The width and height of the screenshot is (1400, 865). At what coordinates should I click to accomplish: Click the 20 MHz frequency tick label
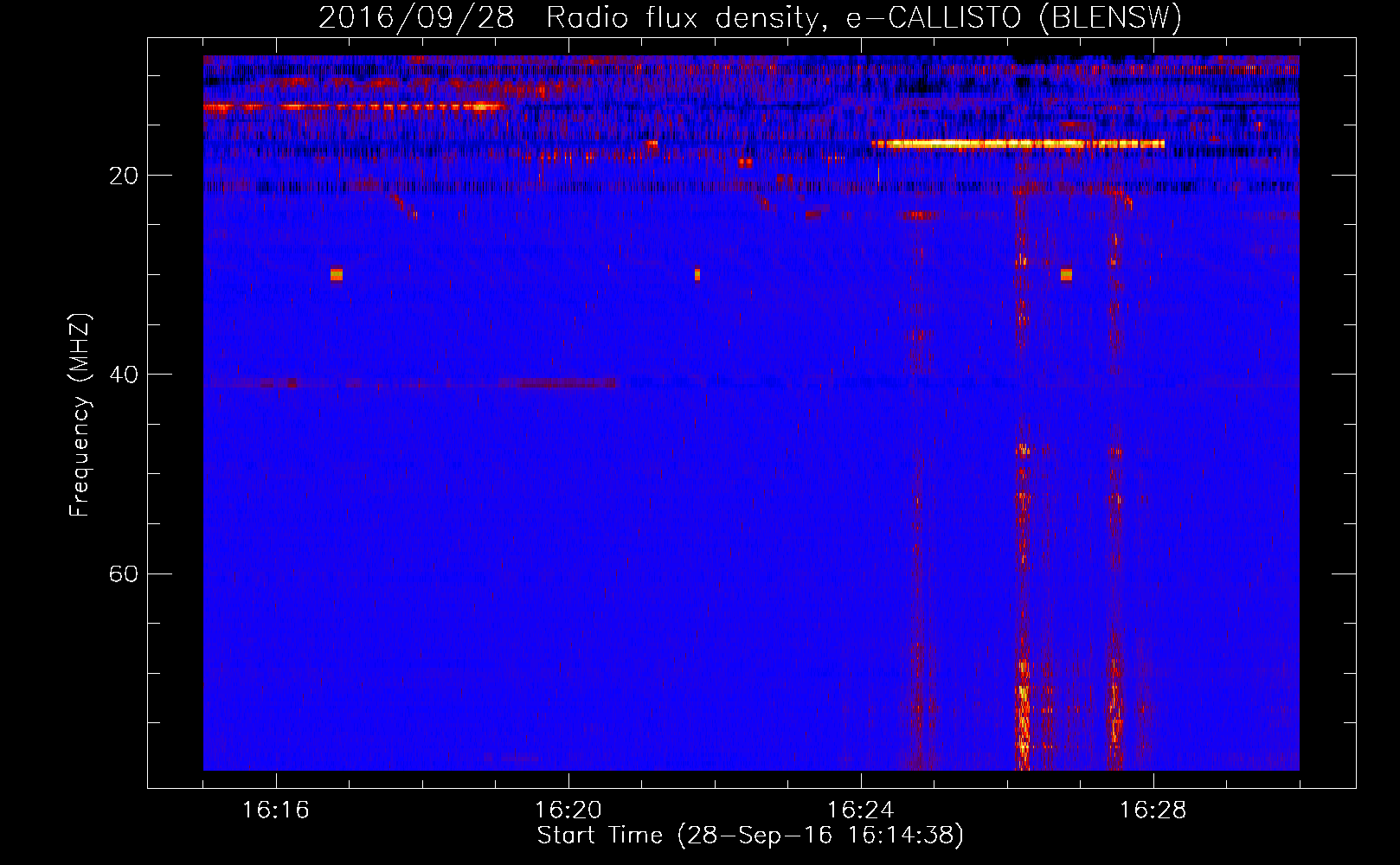(123, 176)
